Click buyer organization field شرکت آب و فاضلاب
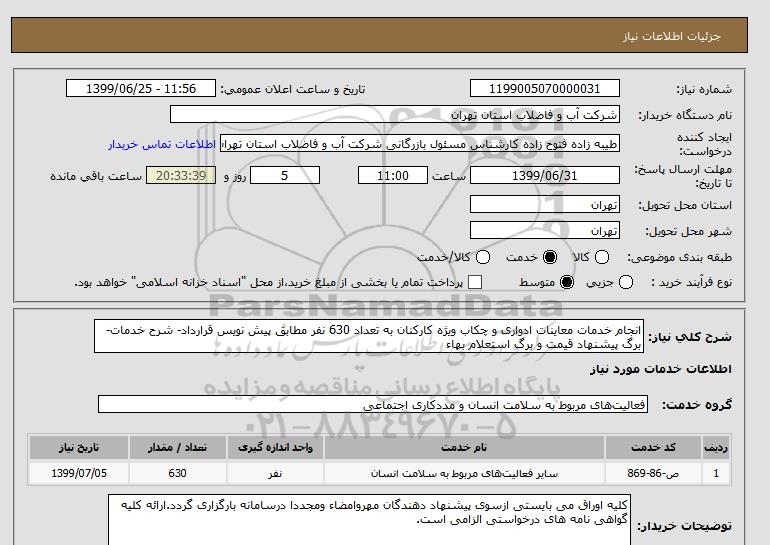 click(x=395, y=115)
